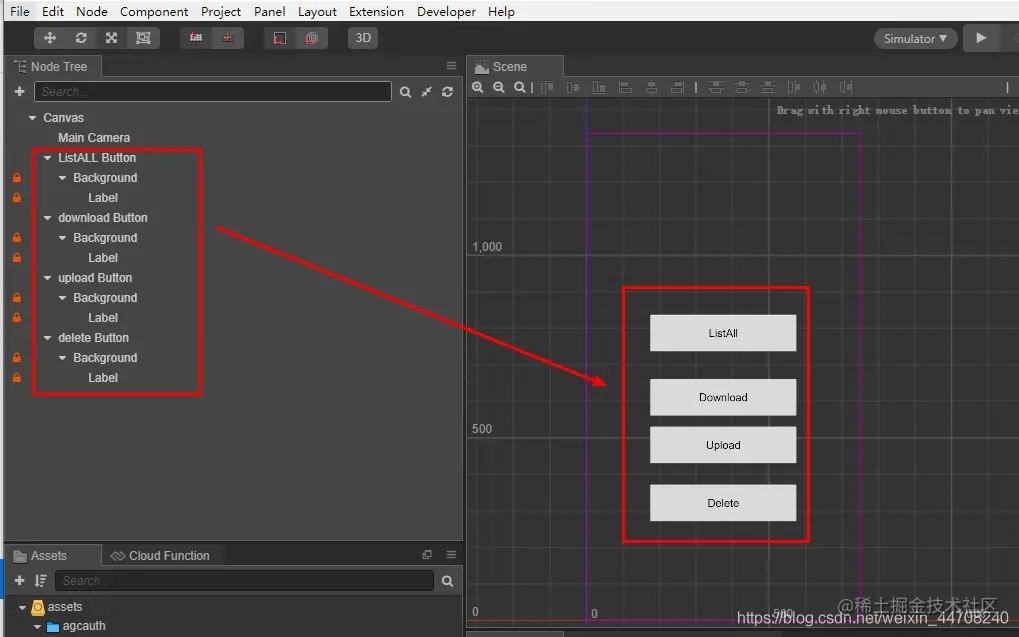Create a new asset with plus icon

pos(19,580)
